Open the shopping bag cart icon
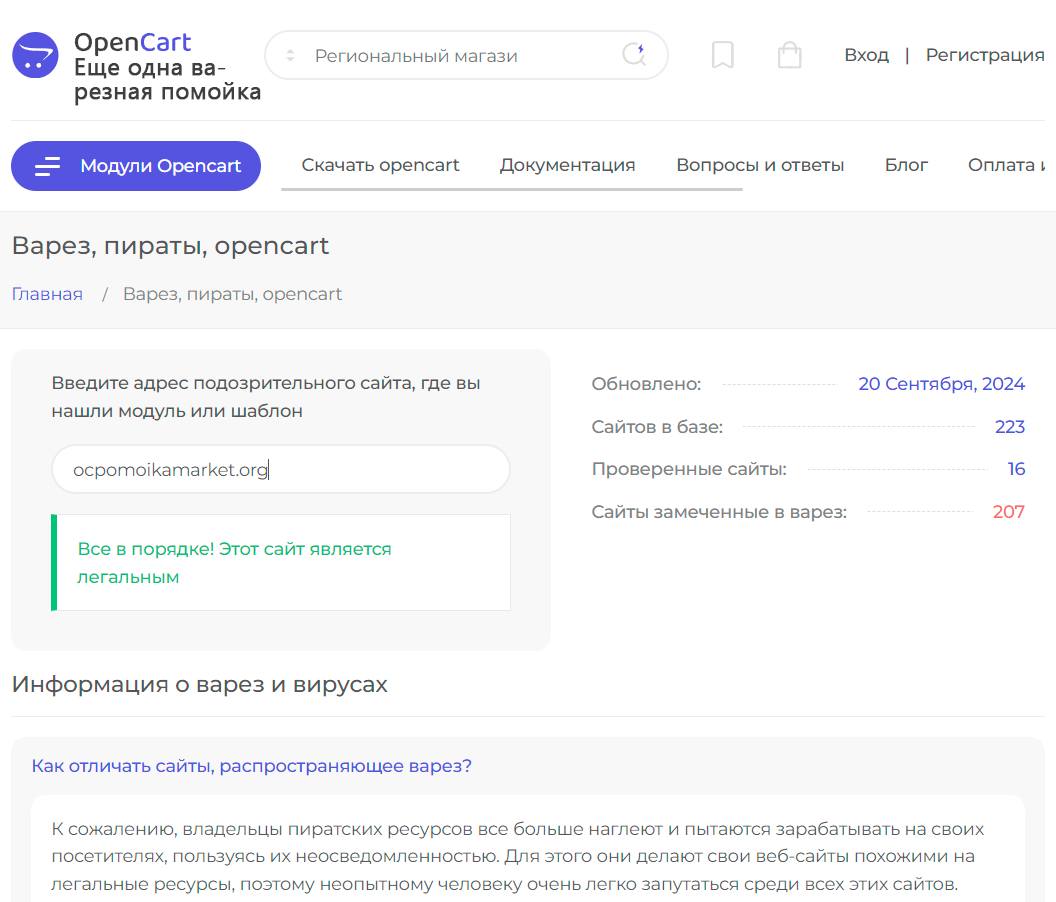 [789, 55]
